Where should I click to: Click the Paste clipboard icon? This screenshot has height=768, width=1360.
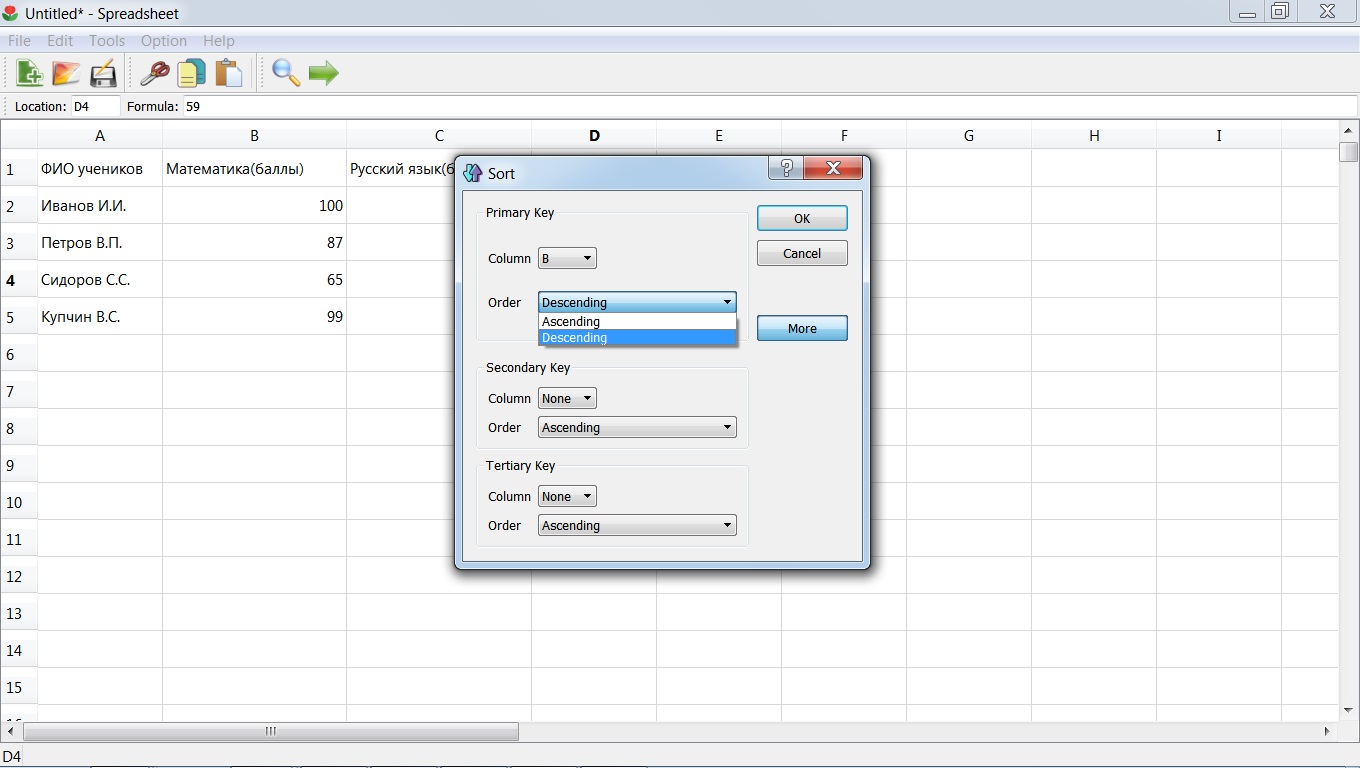229,73
